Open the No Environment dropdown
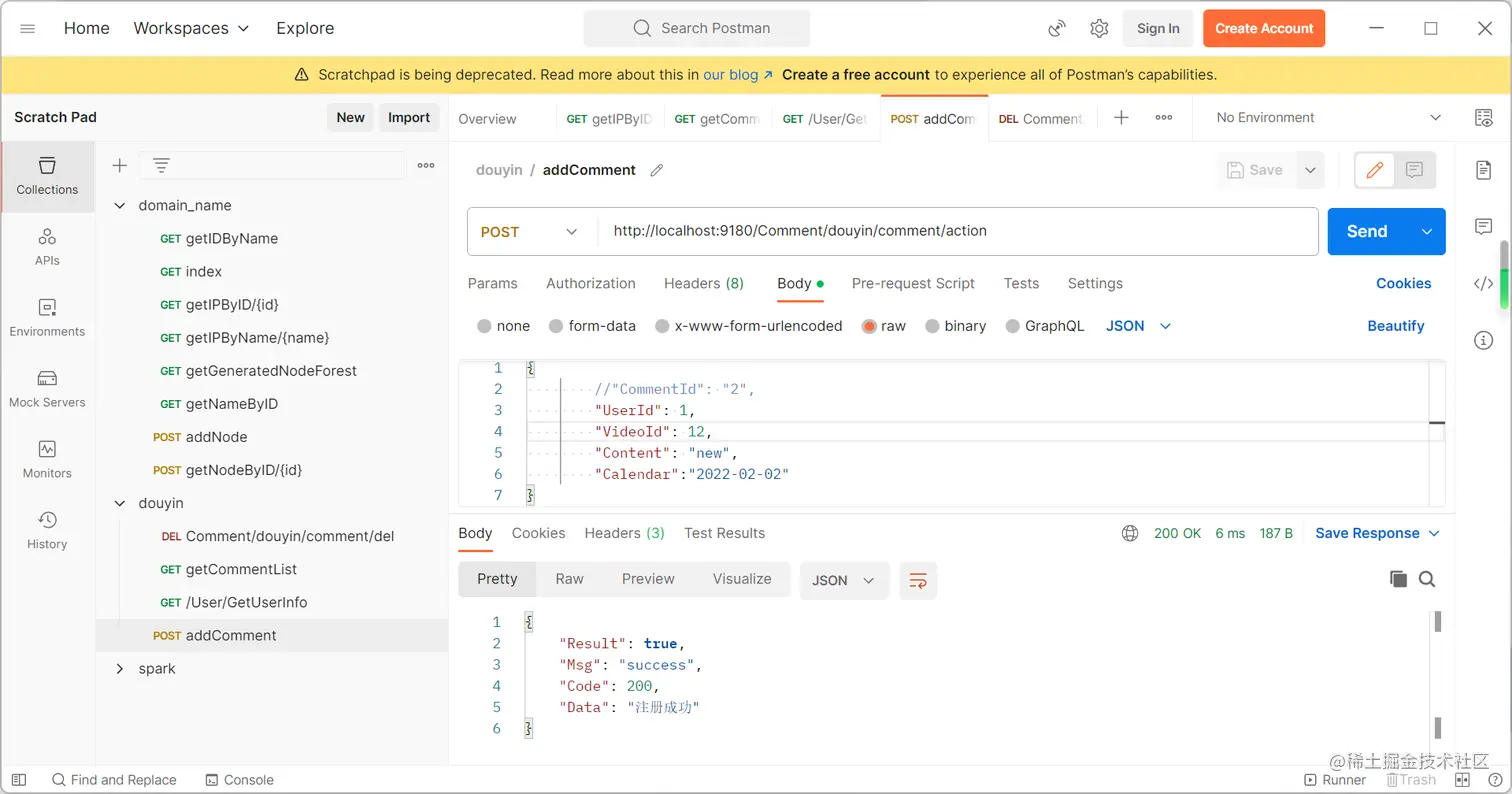Image resolution: width=1512 pixels, height=794 pixels. pyautogui.click(x=1328, y=118)
